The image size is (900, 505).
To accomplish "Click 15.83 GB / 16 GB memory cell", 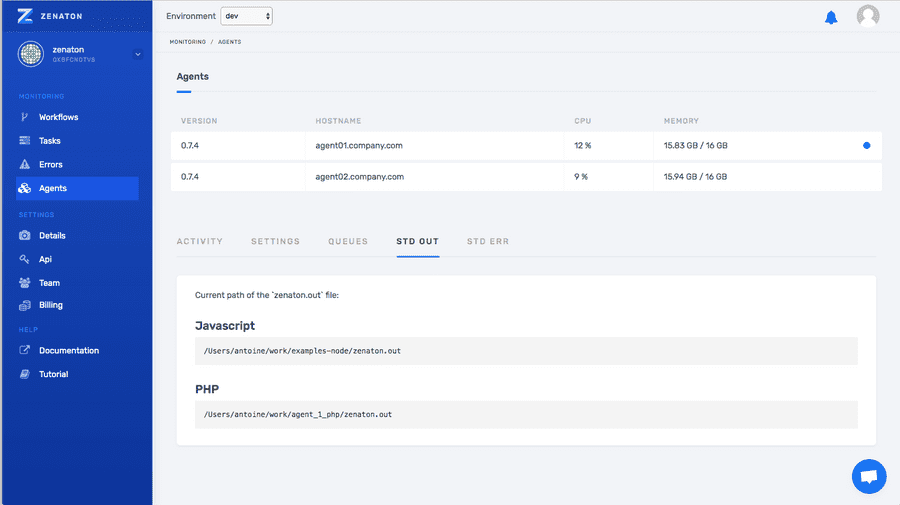I will click(x=696, y=146).
